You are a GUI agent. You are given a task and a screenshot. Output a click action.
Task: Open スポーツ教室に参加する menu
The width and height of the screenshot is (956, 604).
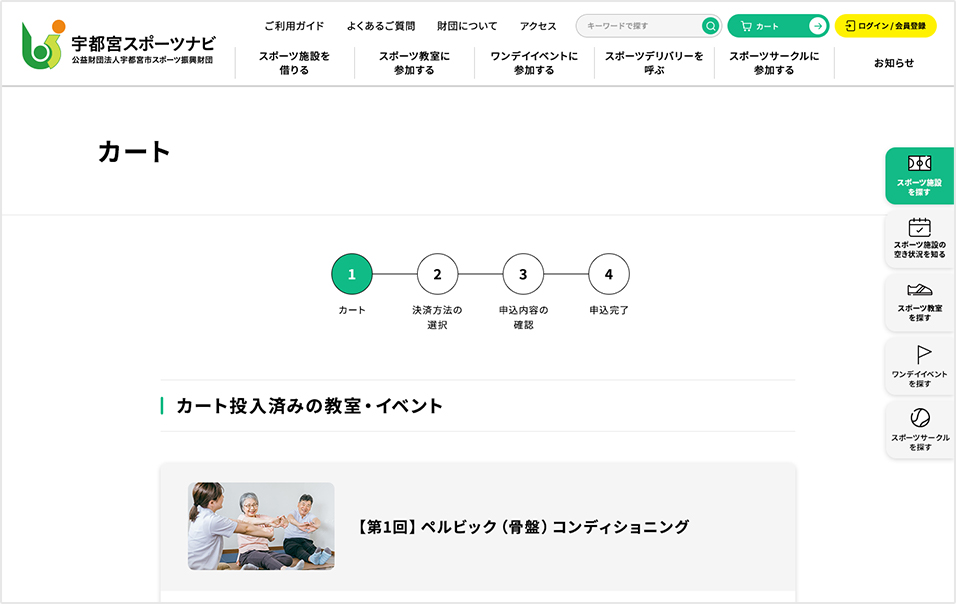point(414,63)
